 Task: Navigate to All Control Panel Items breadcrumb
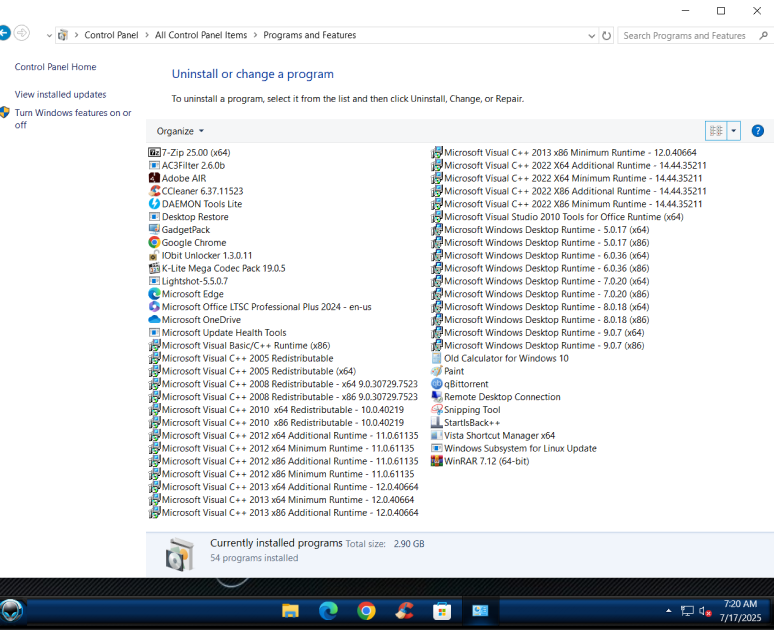coord(201,35)
